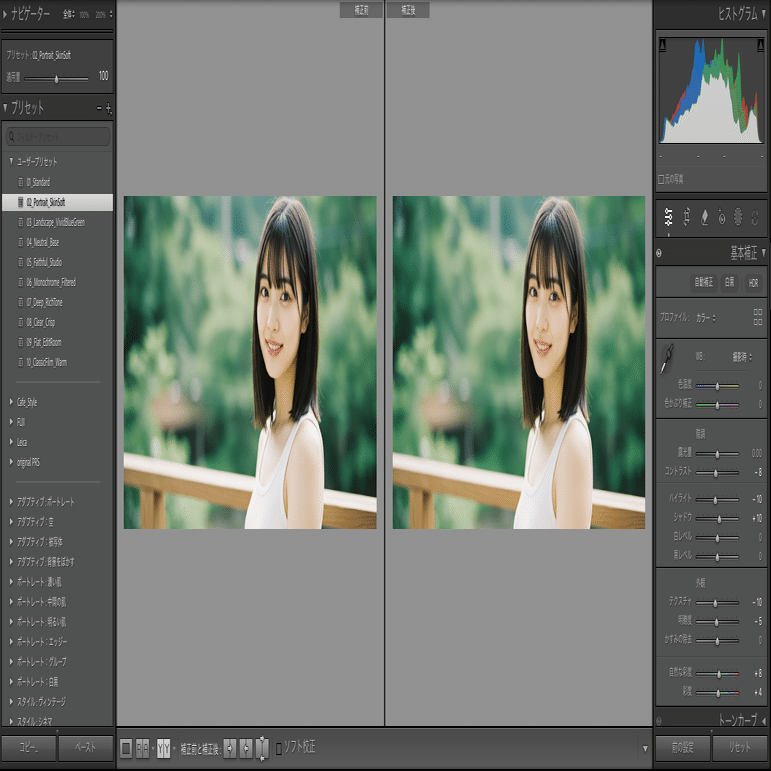
Task: Open the toolbar options dropdown arrow
Action: pyautogui.click(x=645, y=749)
